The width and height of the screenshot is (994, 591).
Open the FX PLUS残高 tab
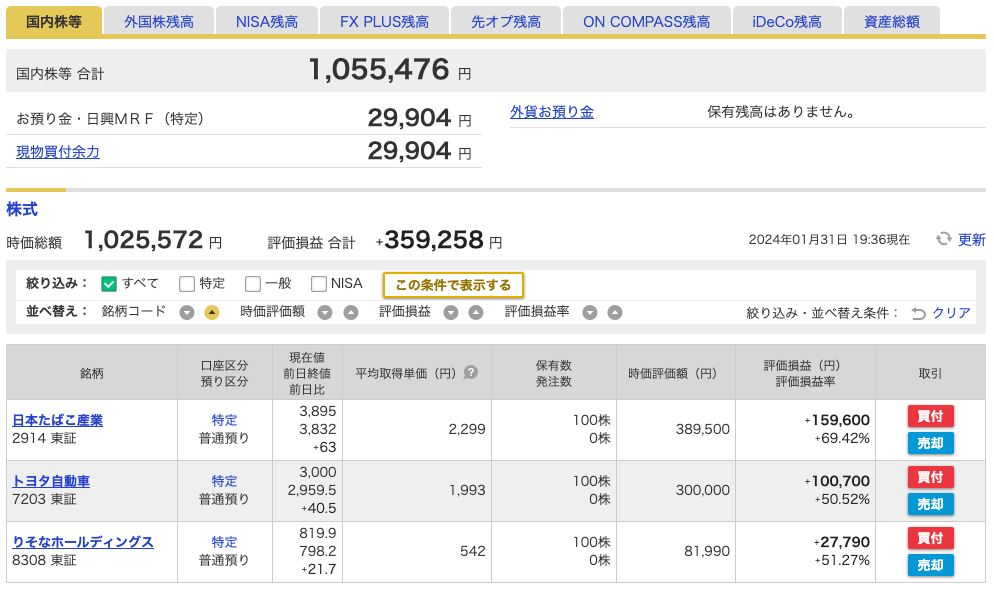[x=384, y=22]
